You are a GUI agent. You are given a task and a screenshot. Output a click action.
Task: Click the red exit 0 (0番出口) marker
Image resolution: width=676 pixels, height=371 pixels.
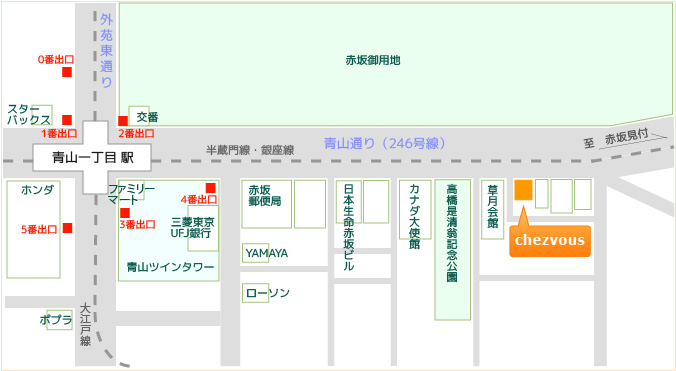(x=67, y=72)
